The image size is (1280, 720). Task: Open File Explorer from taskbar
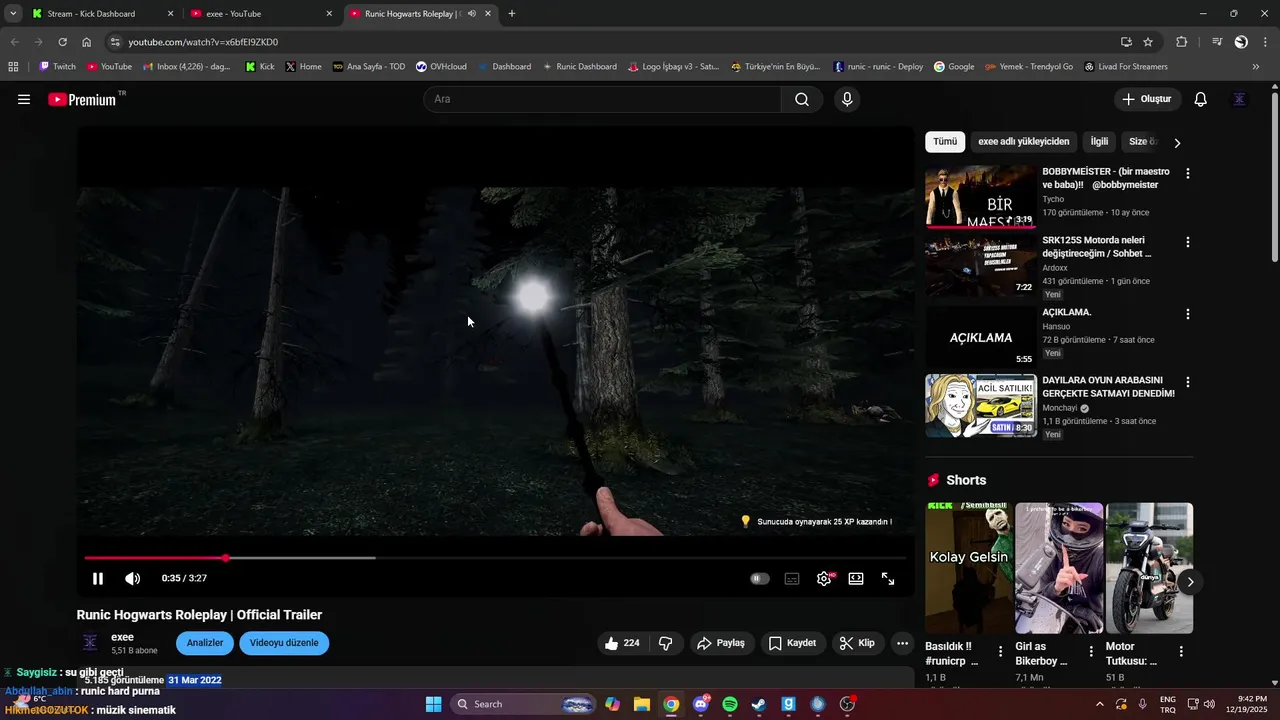click(642, 704)
